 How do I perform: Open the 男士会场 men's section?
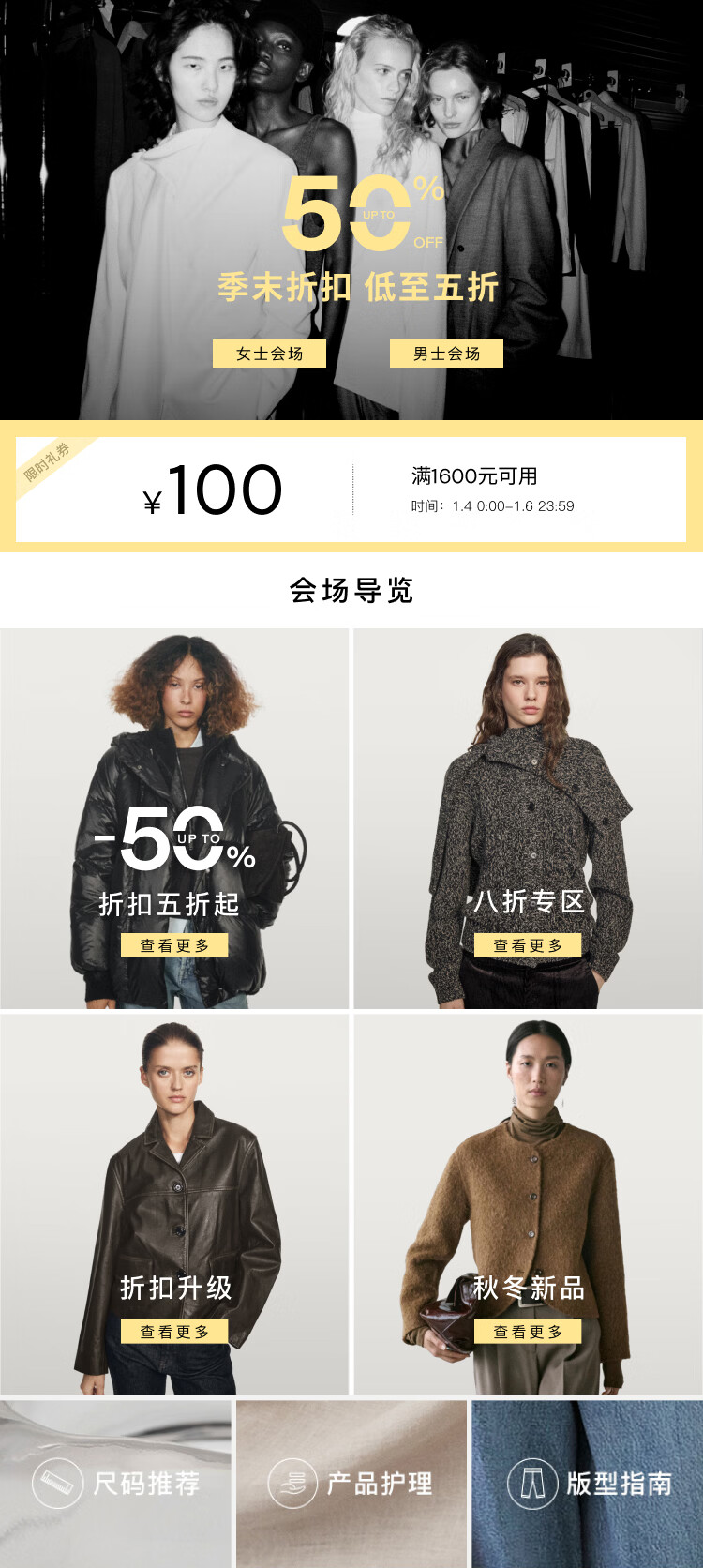coord(446,354)
